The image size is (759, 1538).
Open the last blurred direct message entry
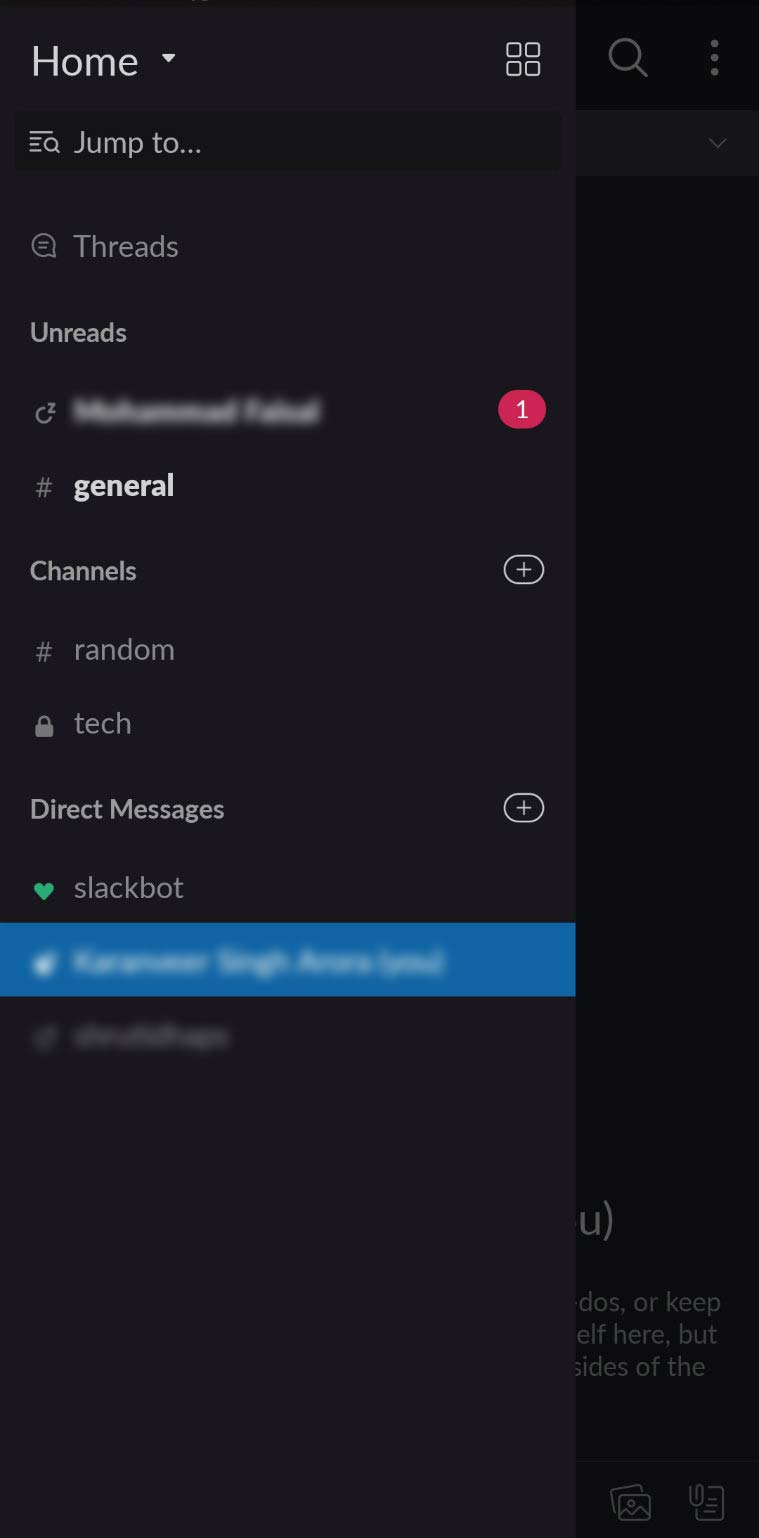[288, 1036]
